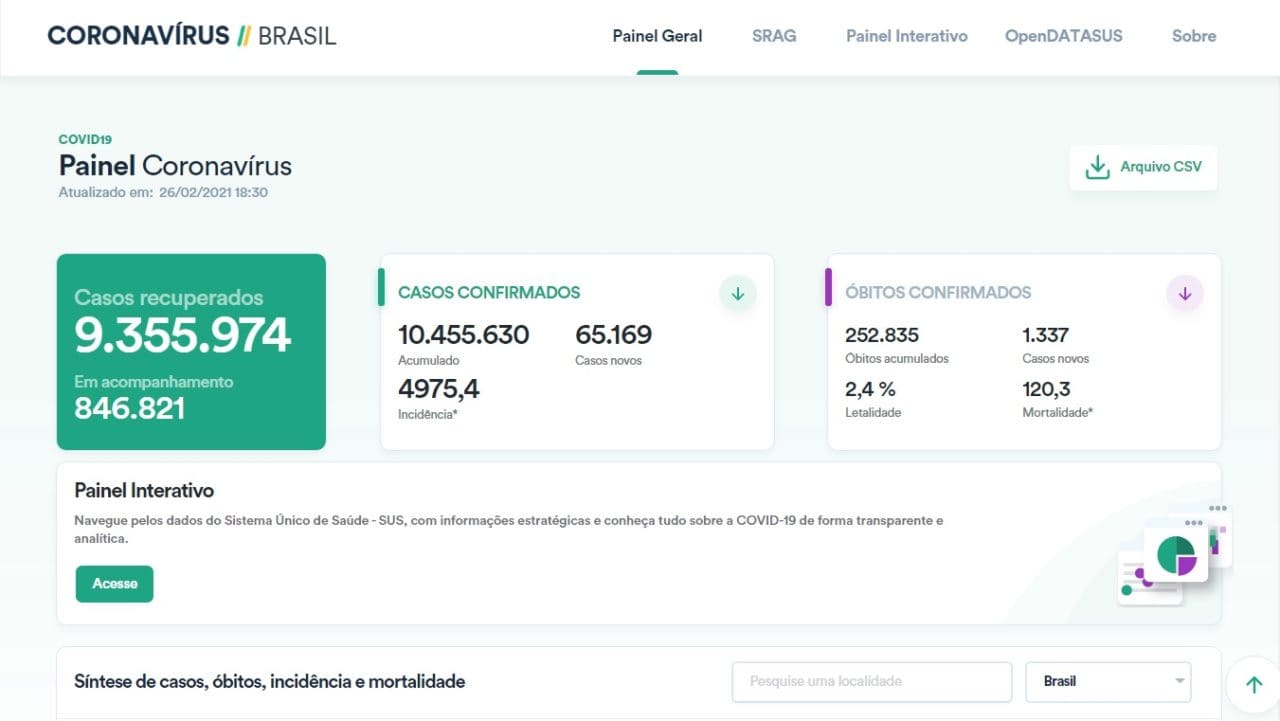Screen dimensions: 1280x721
Task: Click the download icon beside Arquivo CSV
Action: [1097, 167]
